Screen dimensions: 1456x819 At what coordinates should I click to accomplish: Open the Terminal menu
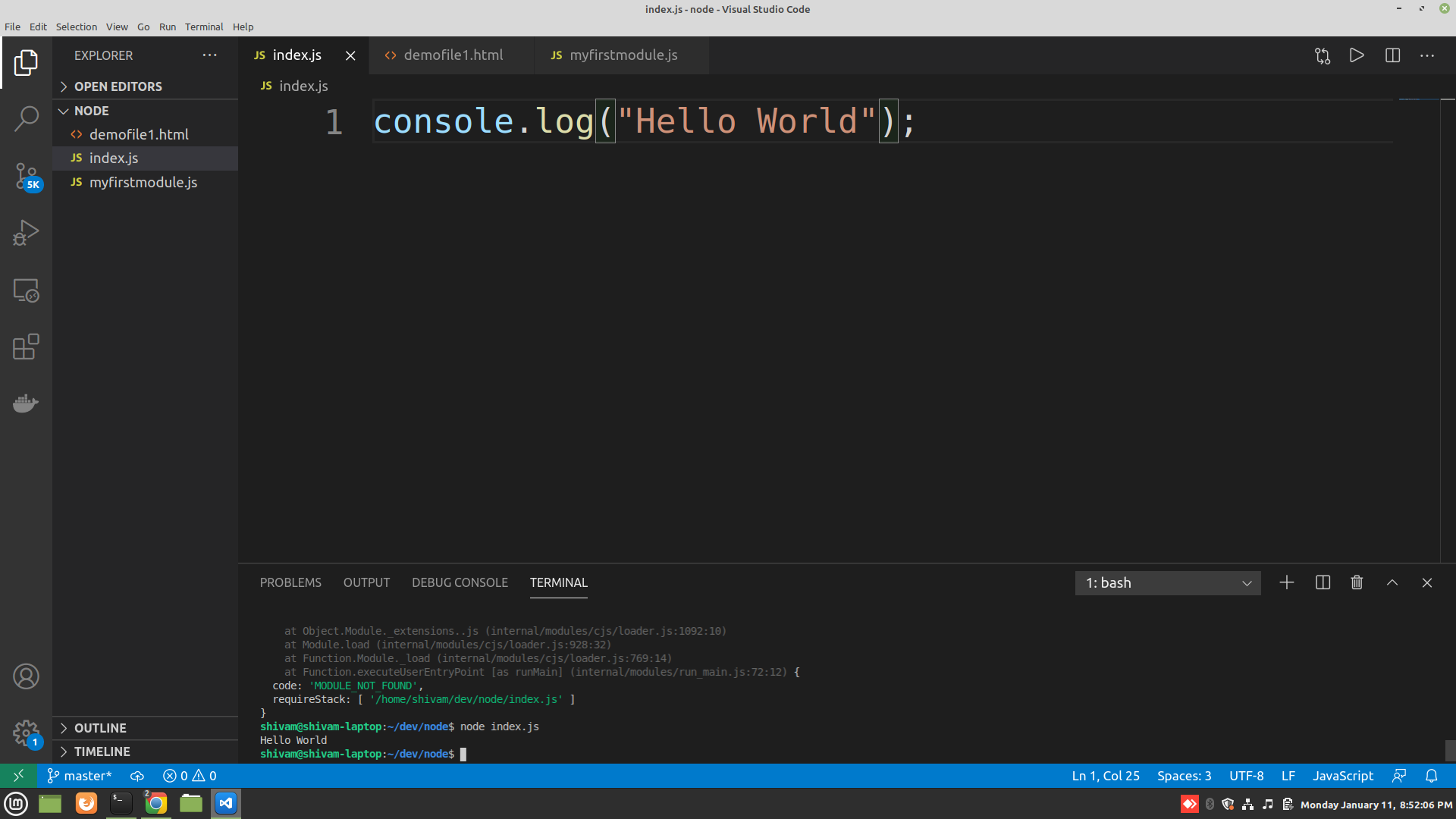point(203,27)
